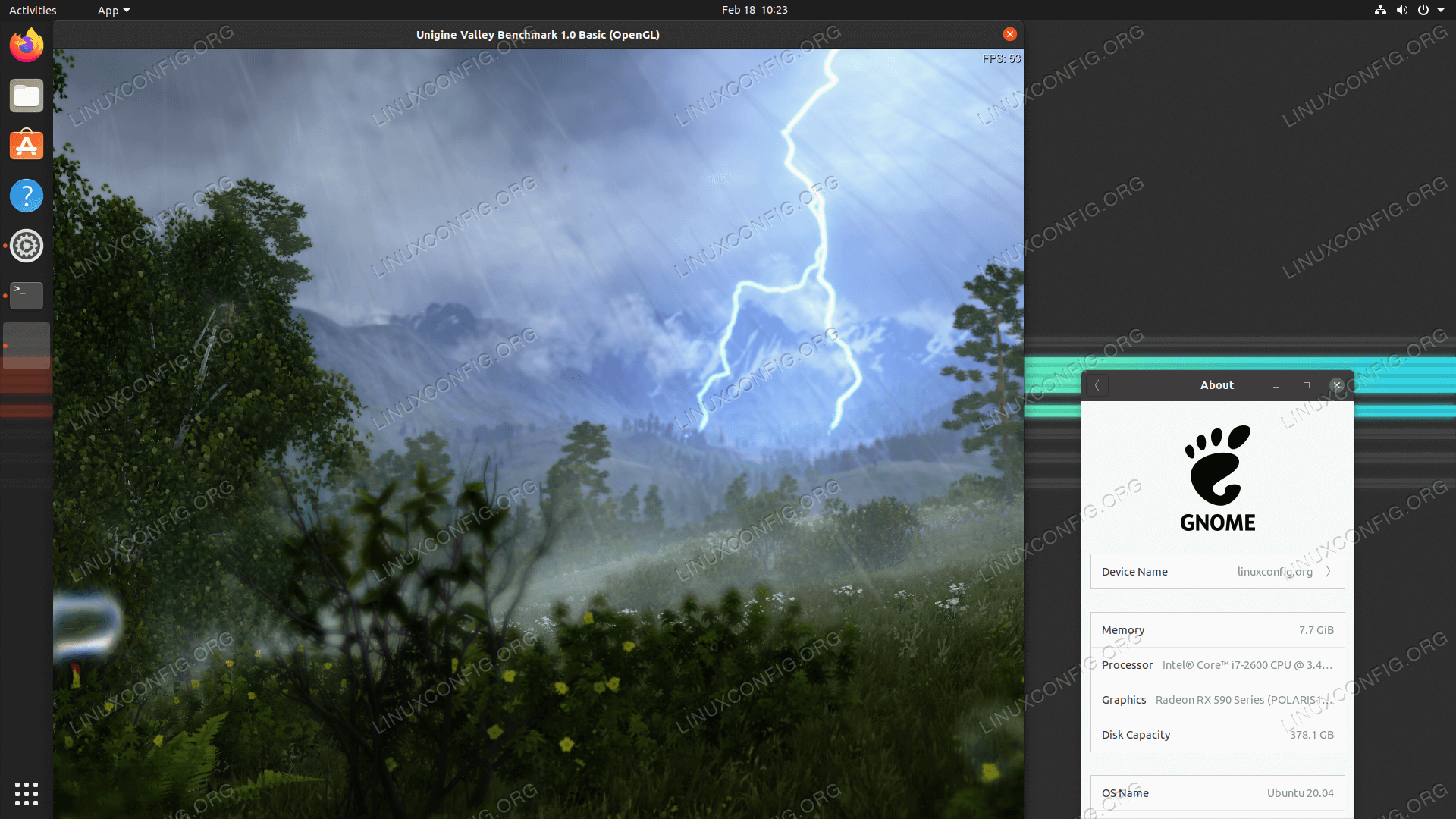Open the App menu in top bar

(114, 10)
